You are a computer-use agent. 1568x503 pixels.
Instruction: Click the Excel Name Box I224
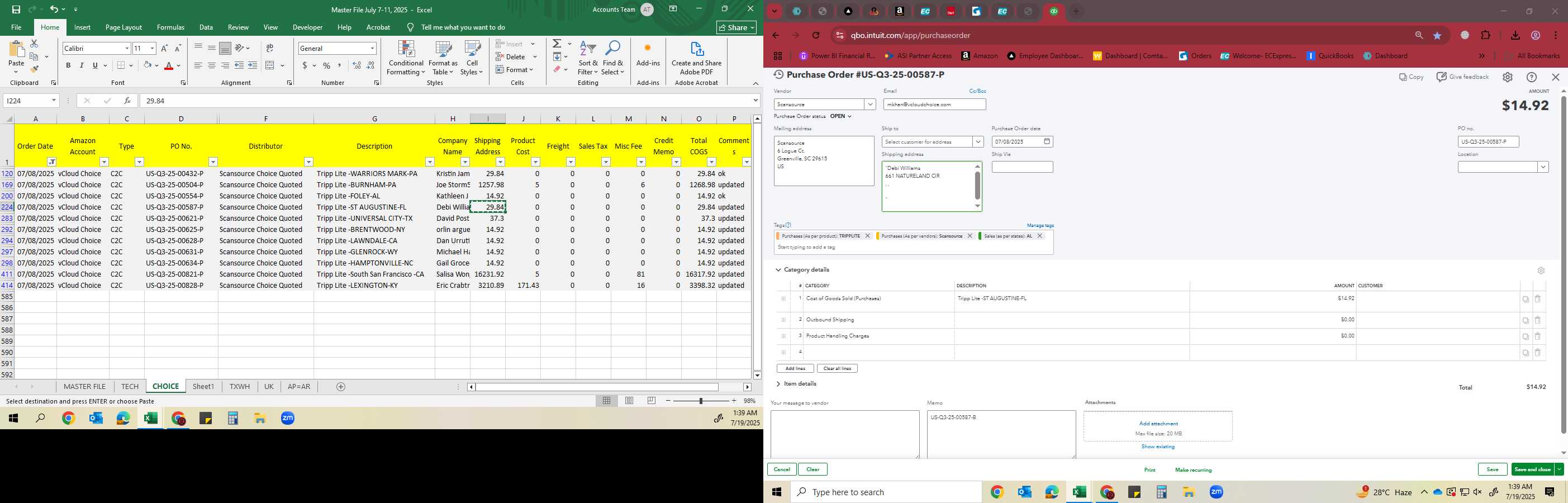coord(32,101)
